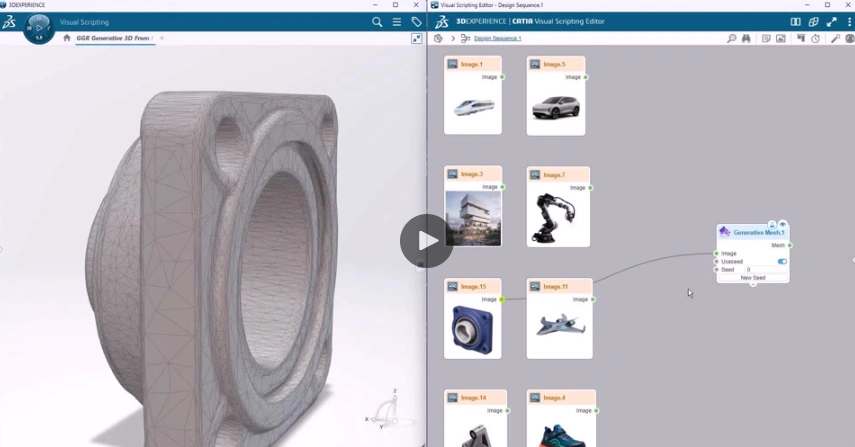This screenshot has width=855, height=447.
Task: Select the Image.15 node header
Action: [x=473, y=286]
